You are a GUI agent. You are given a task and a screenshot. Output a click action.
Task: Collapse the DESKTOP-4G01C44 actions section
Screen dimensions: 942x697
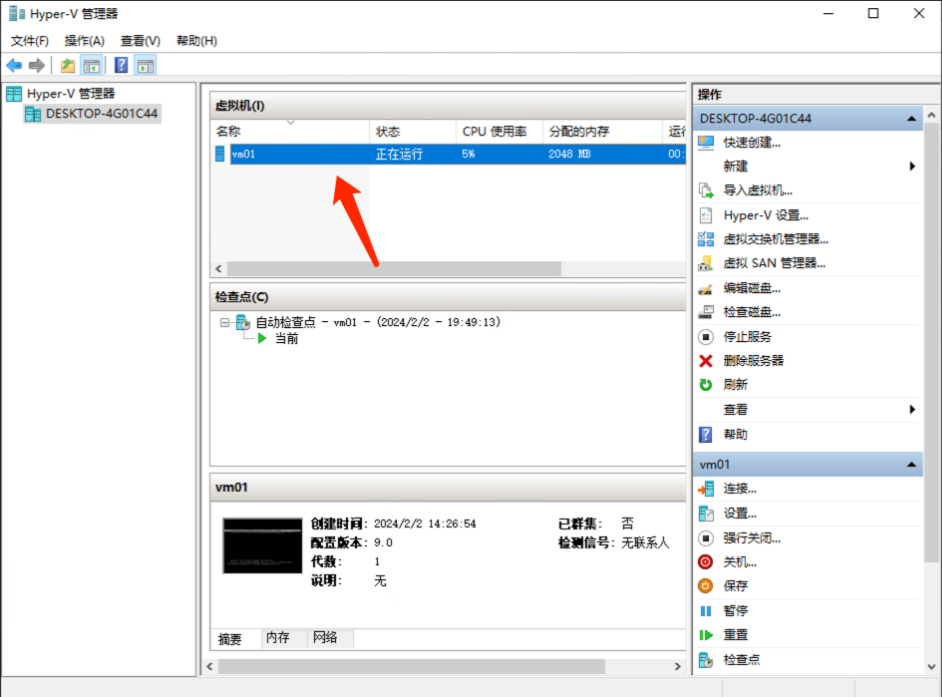(911, 119)
